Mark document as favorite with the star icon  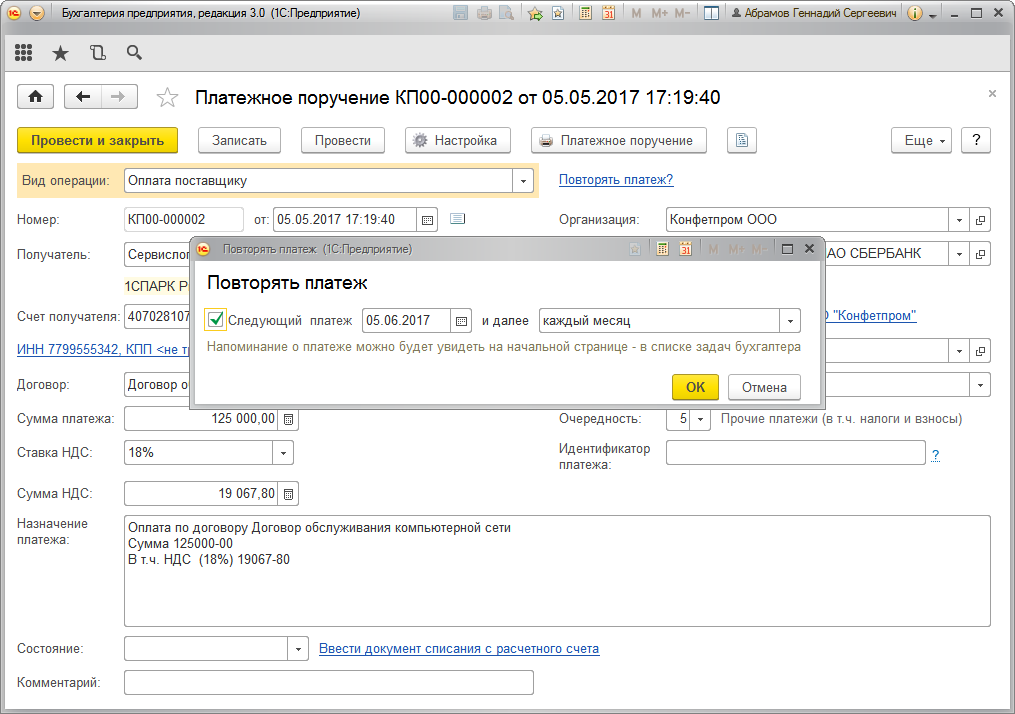tap(166, 97)
